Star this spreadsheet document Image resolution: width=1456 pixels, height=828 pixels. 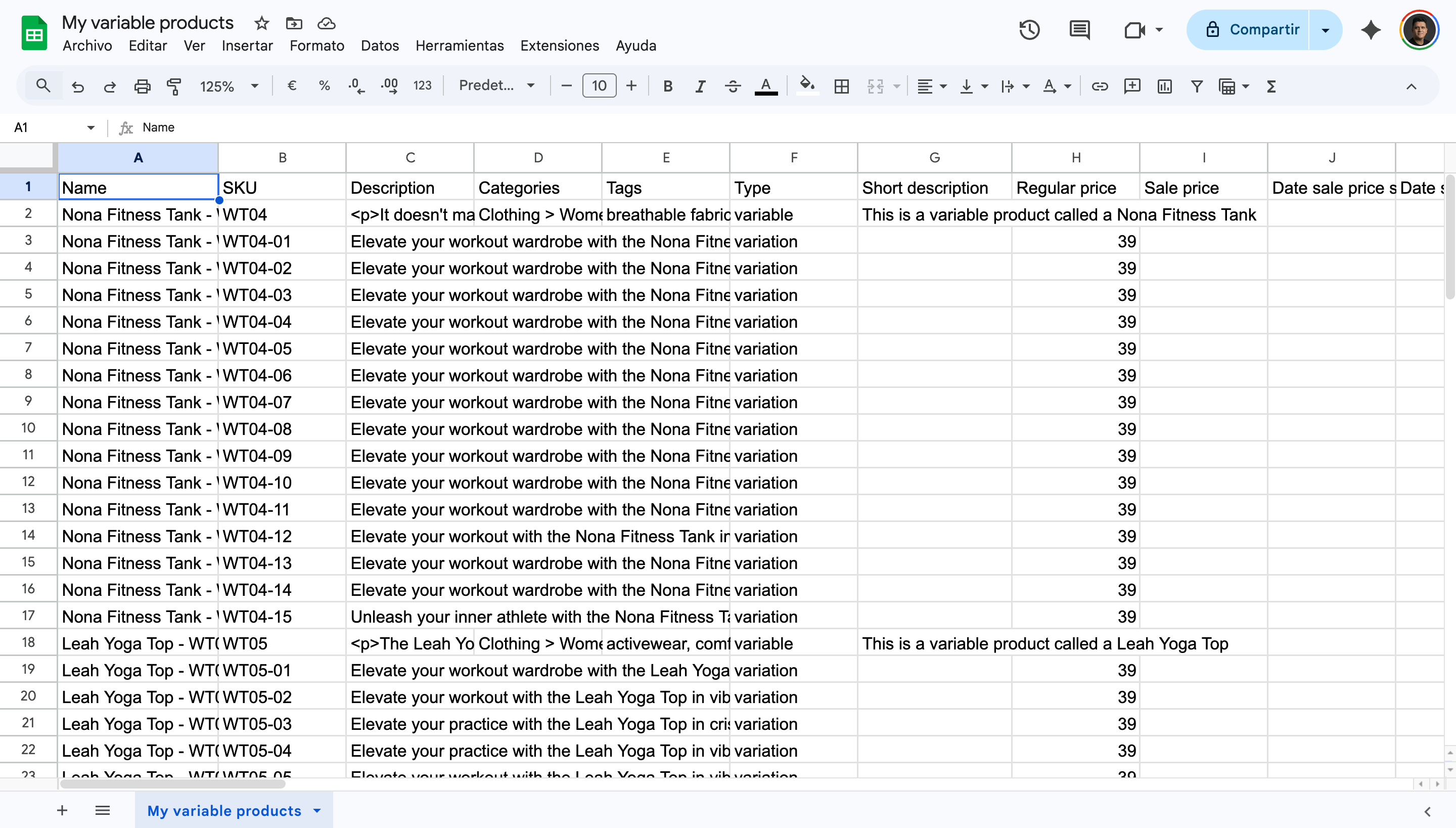(x=261, y=23)
